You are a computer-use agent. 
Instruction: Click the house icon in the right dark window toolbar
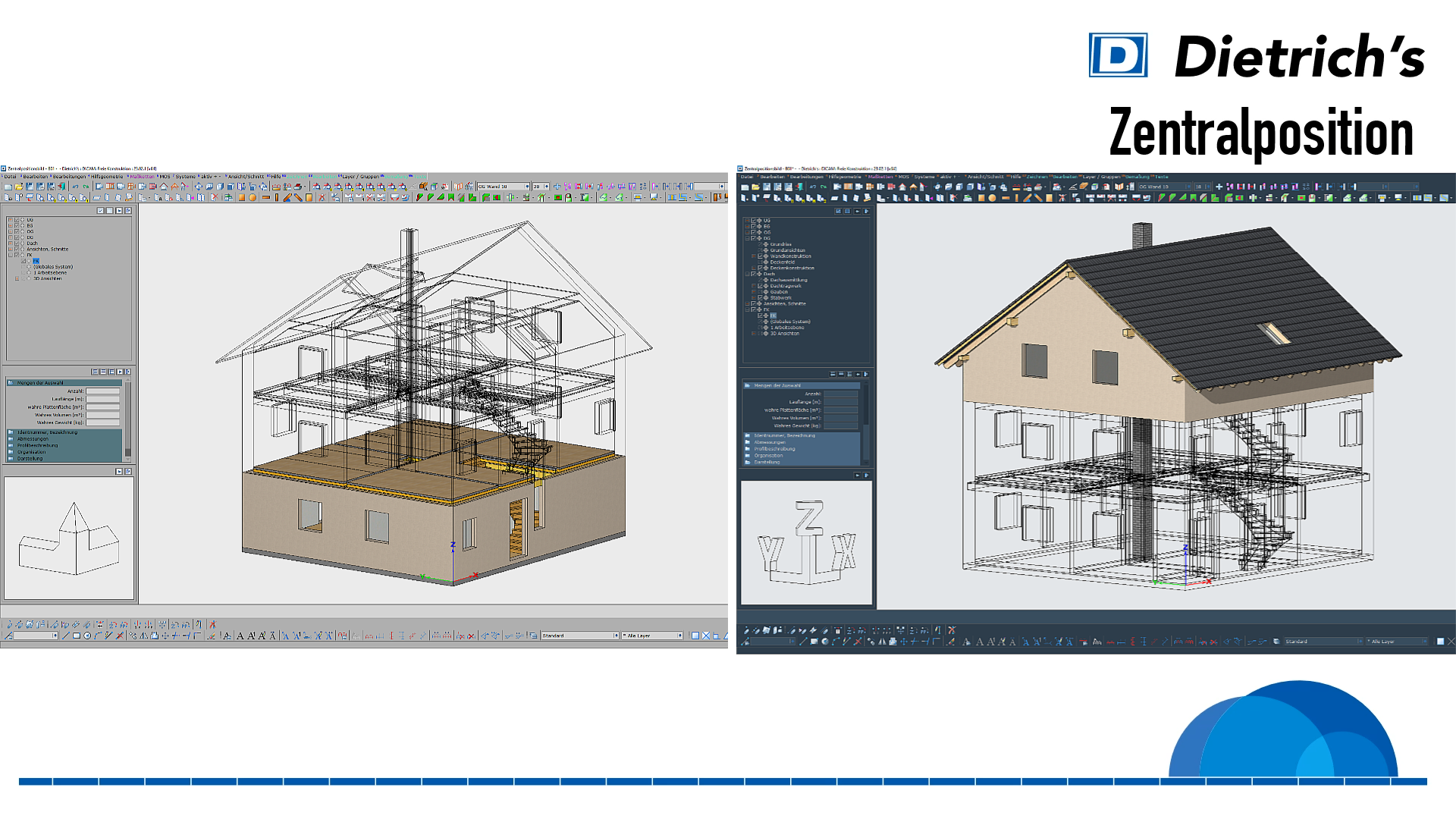902,187
